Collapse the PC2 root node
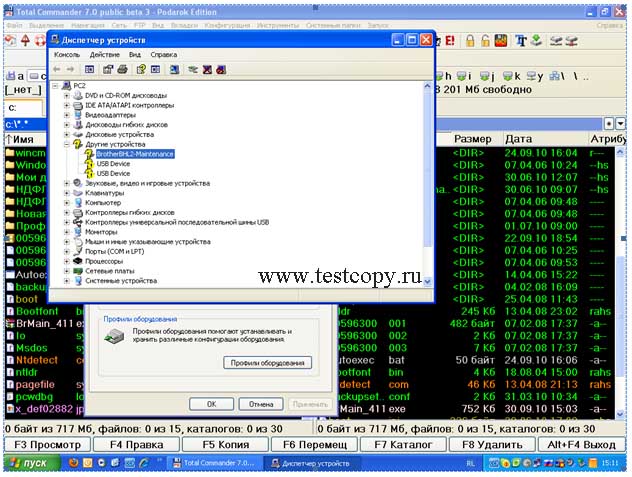The image size is (632, 477). [55, 85]
